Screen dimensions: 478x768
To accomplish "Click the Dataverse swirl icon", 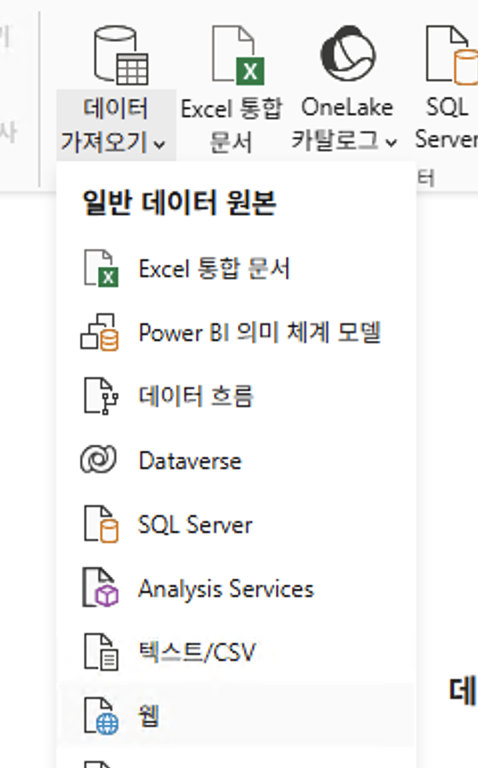I will pyautogui.click(x=98, y=459).
